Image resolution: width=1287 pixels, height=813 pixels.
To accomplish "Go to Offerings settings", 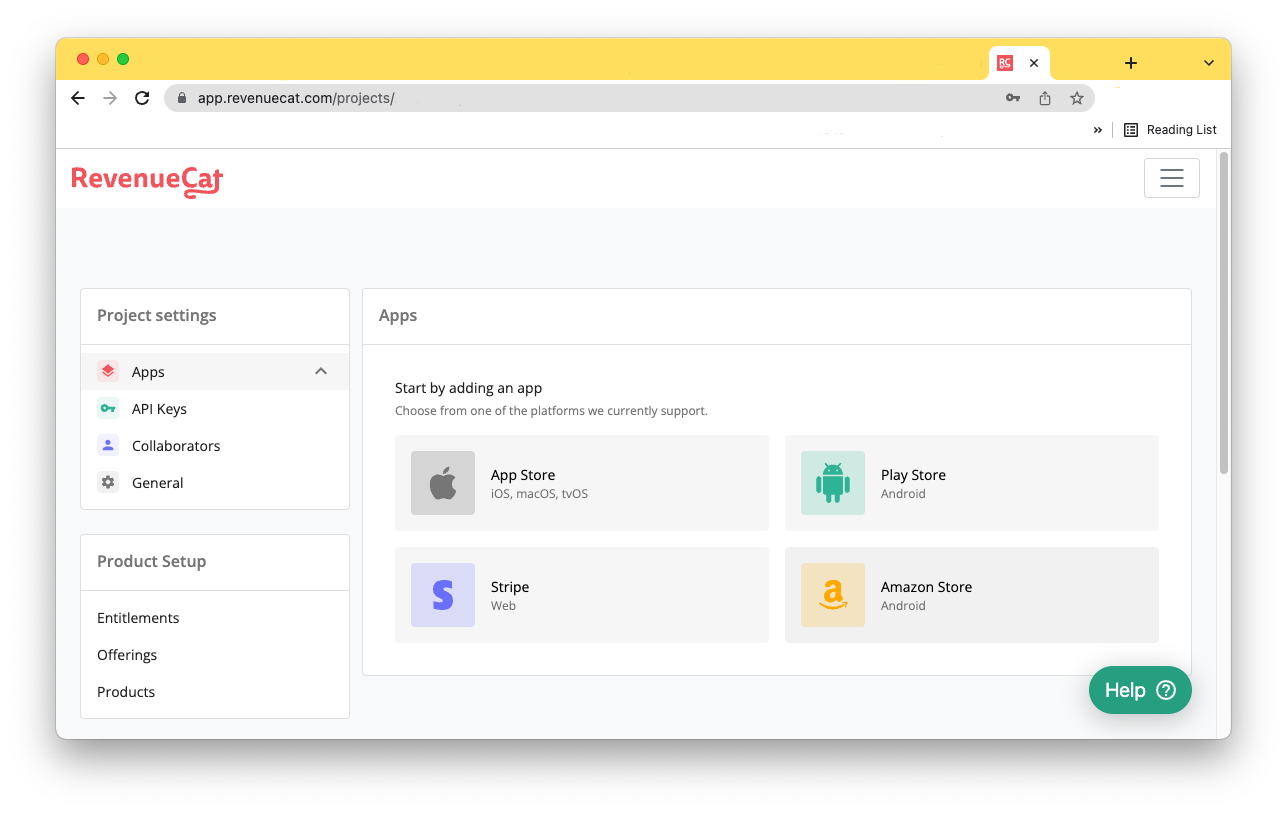I will coord(127,655).
